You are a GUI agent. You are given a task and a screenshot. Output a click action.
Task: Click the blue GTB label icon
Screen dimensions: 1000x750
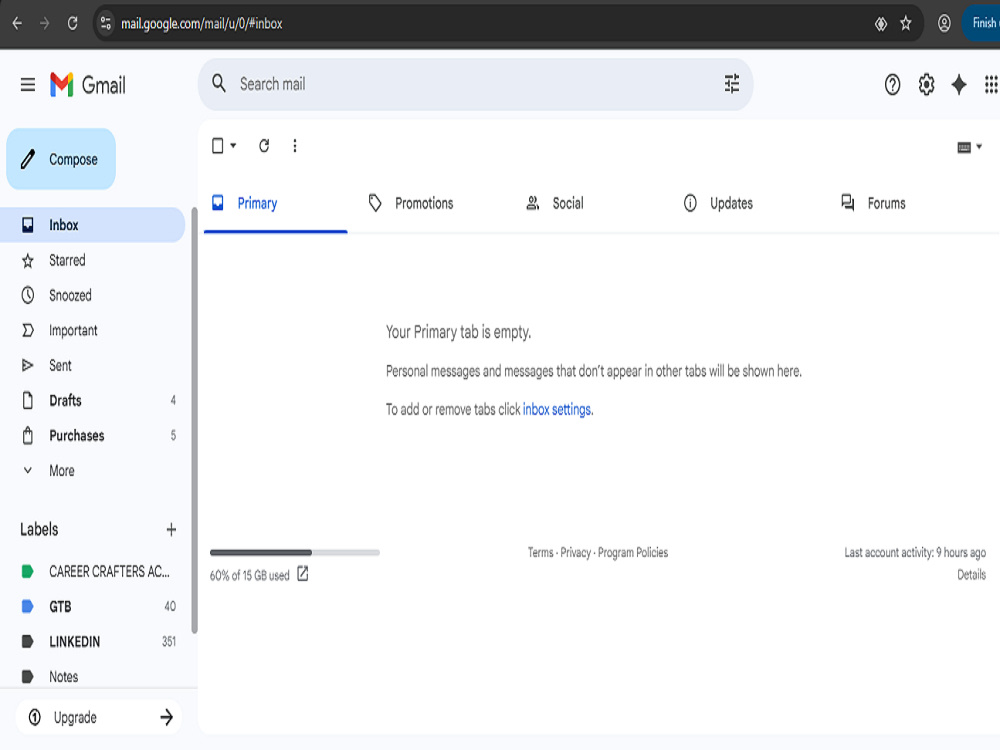(x=27, y=607)
